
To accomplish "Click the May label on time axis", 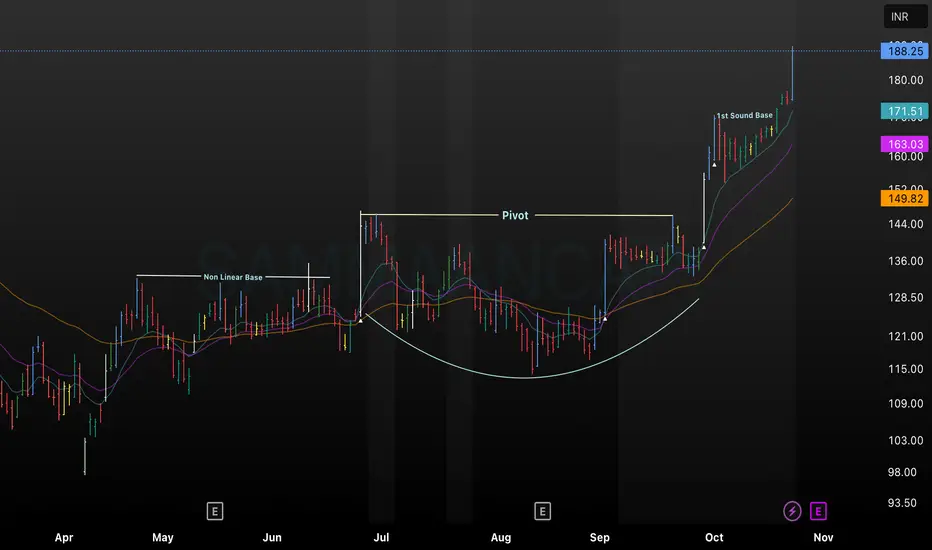I will pyautogui.click(x=163, y=538).
